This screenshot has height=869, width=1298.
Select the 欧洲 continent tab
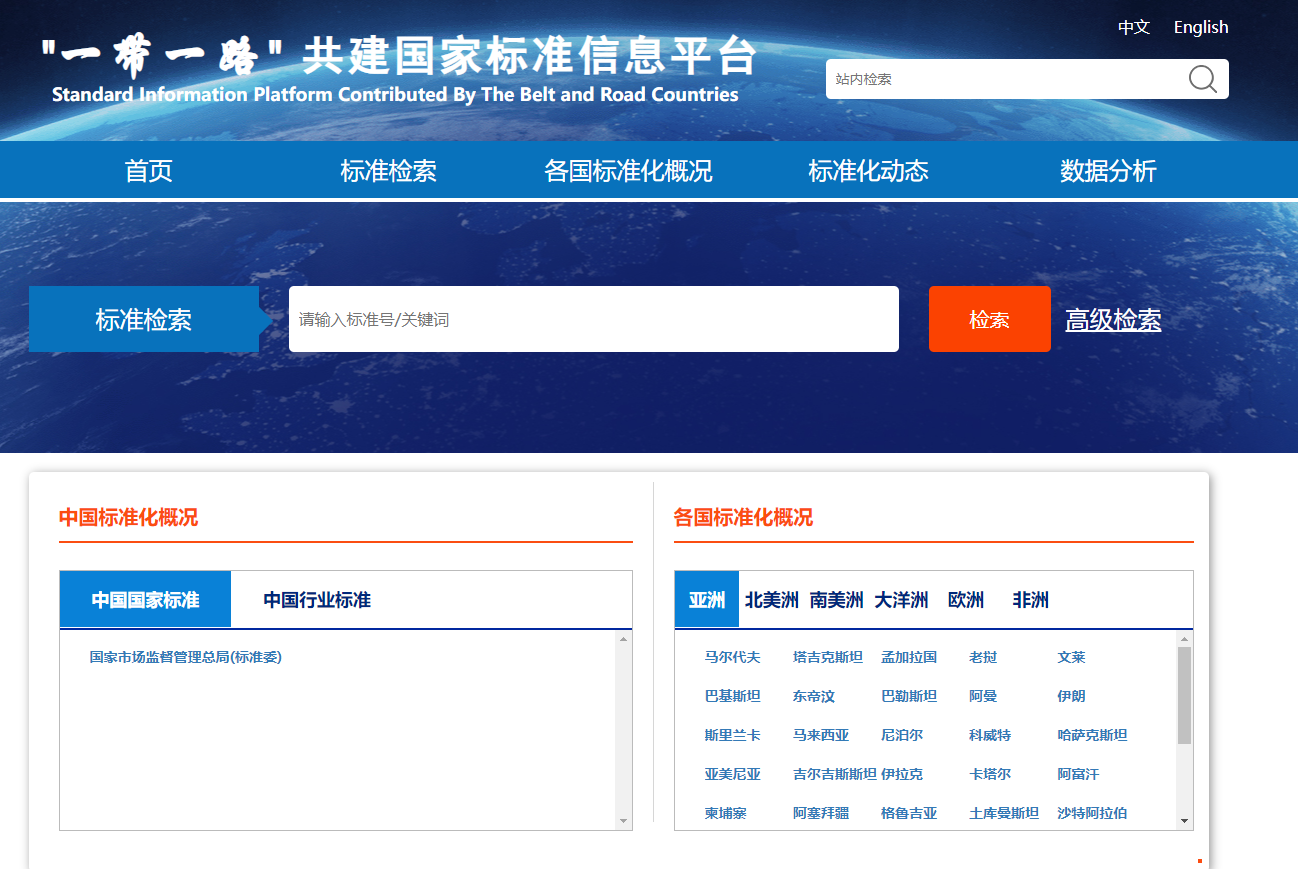(x=966, y=600)
